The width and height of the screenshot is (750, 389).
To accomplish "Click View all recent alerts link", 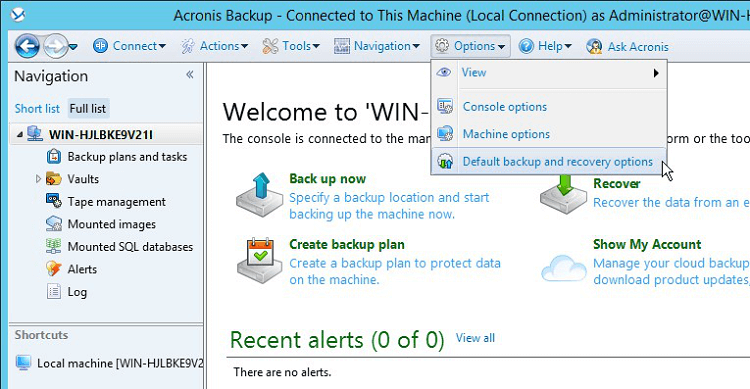I will pos(475,338).
